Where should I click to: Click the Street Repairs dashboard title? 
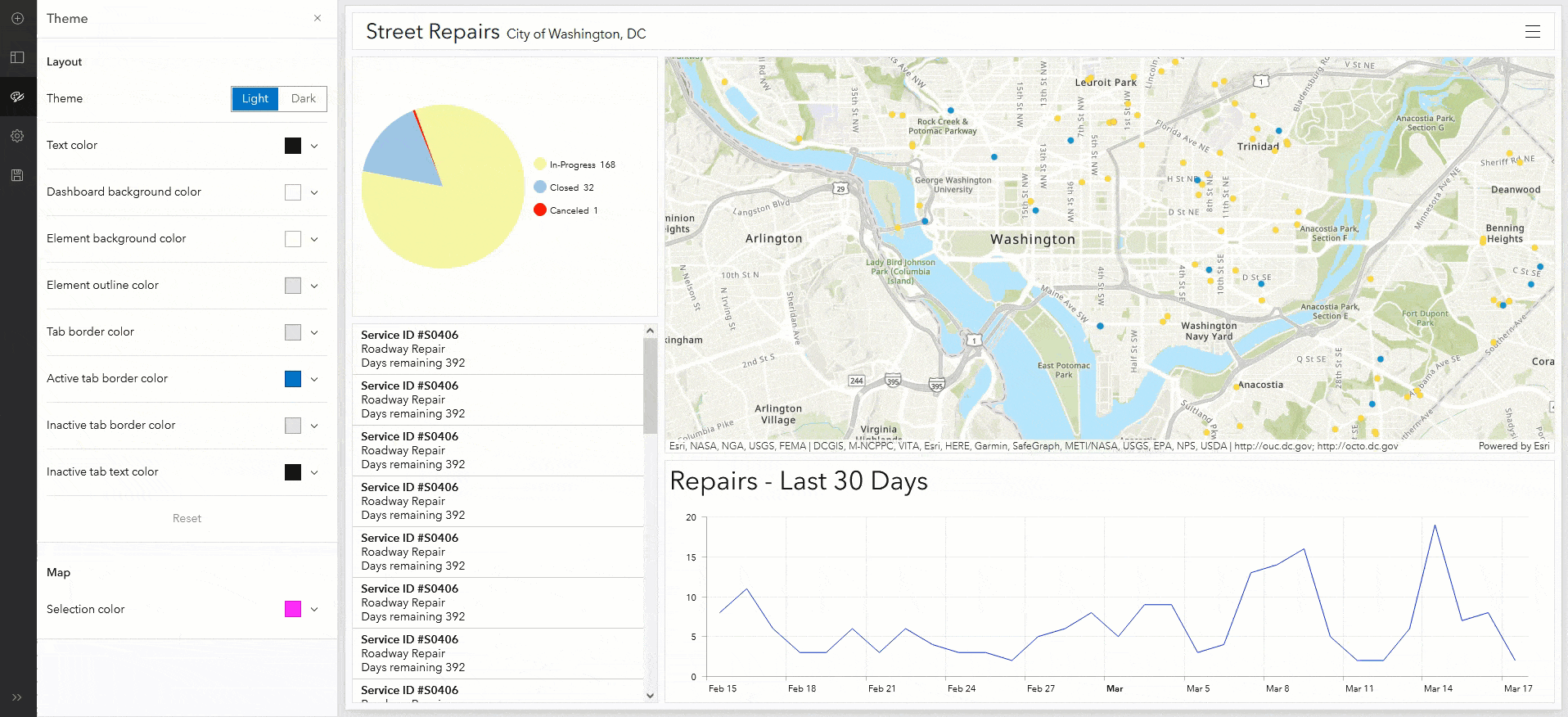click(433, 31)
